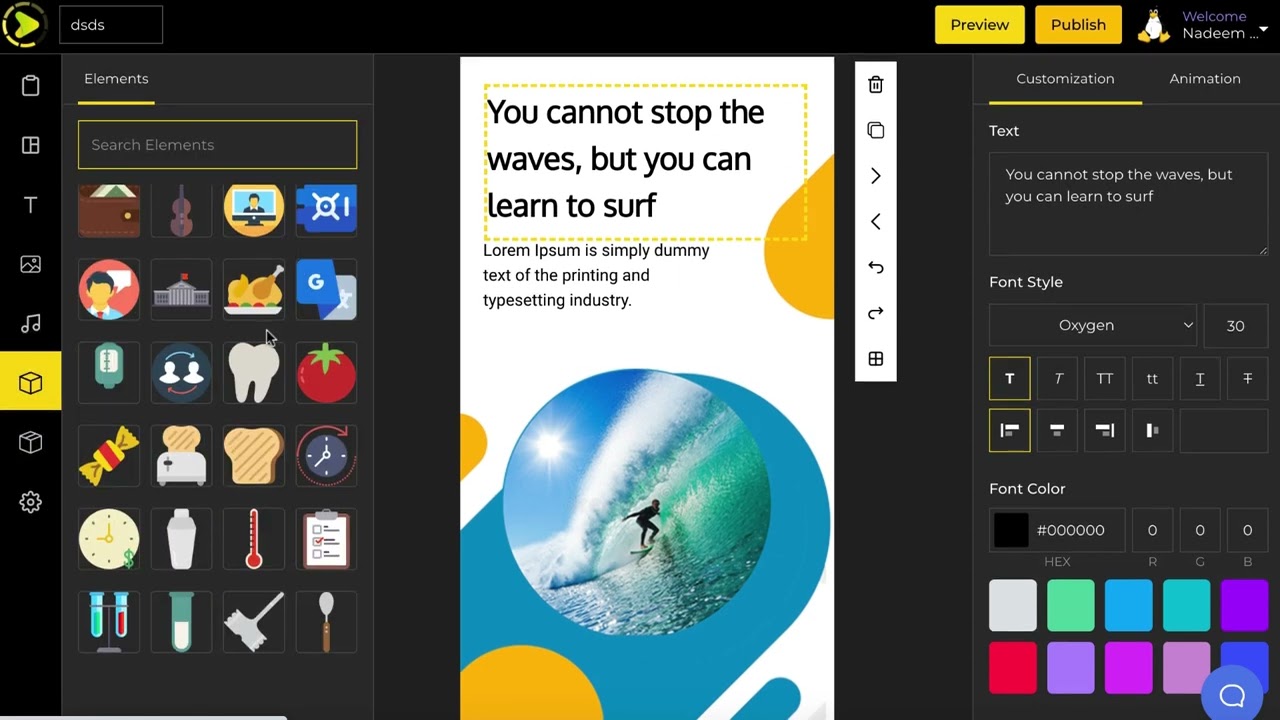Select the Elements tab
This screenshot has height=720, width=1280.
click(x=116, y=79)
